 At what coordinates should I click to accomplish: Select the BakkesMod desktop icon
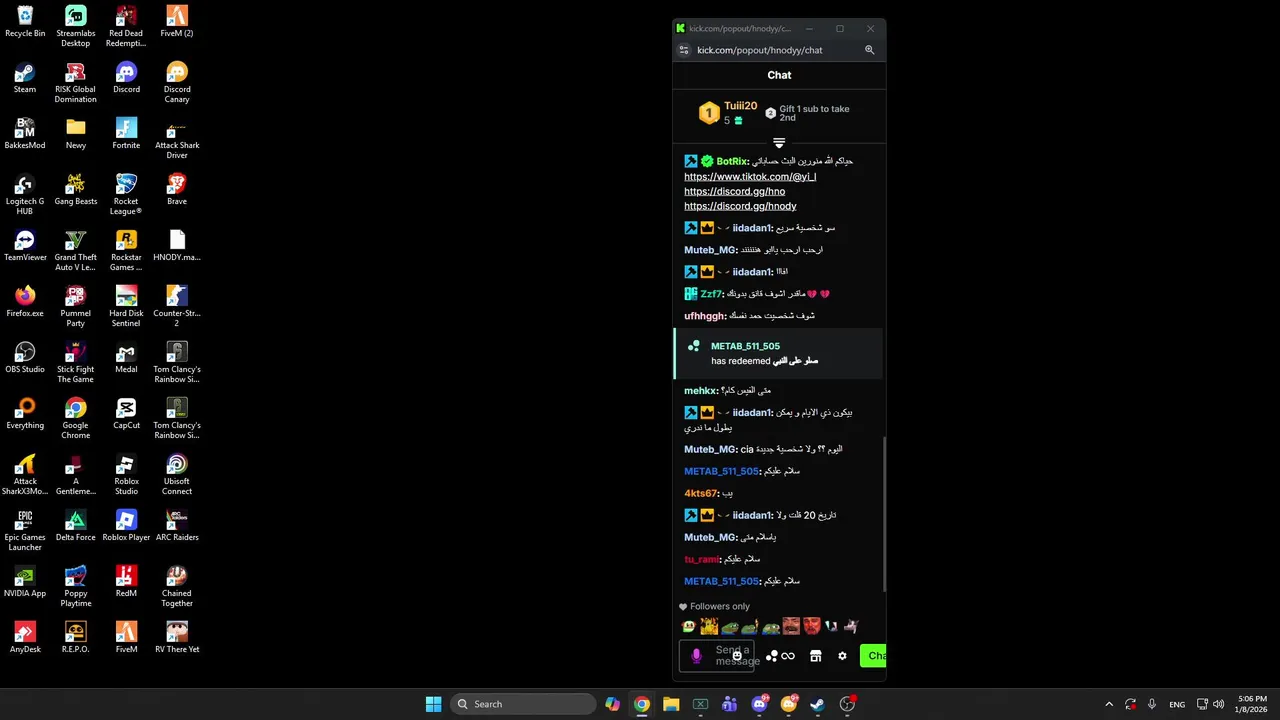pos(25,133)
